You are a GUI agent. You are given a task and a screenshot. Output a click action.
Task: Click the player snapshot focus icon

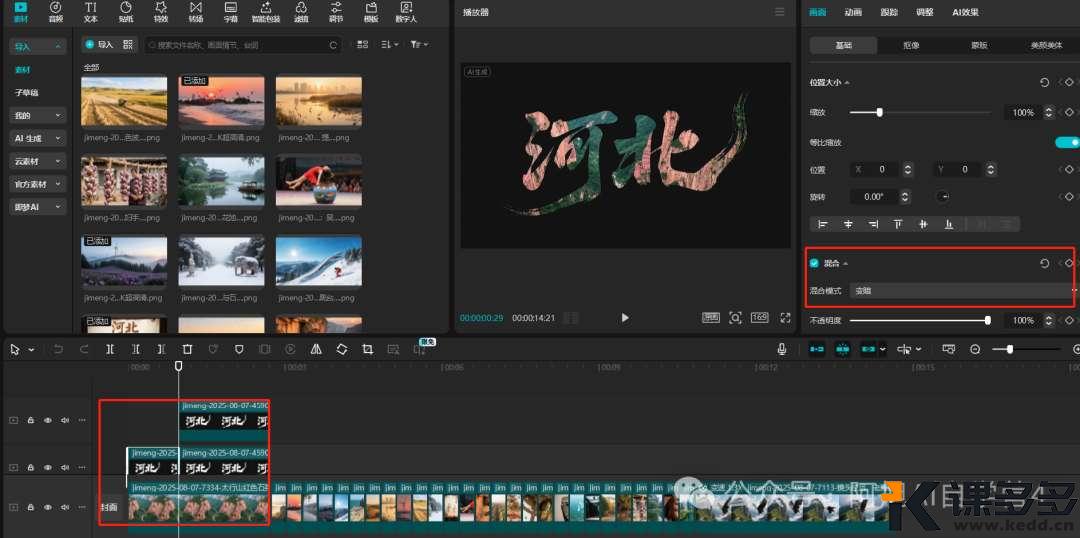tap(735, 318)
